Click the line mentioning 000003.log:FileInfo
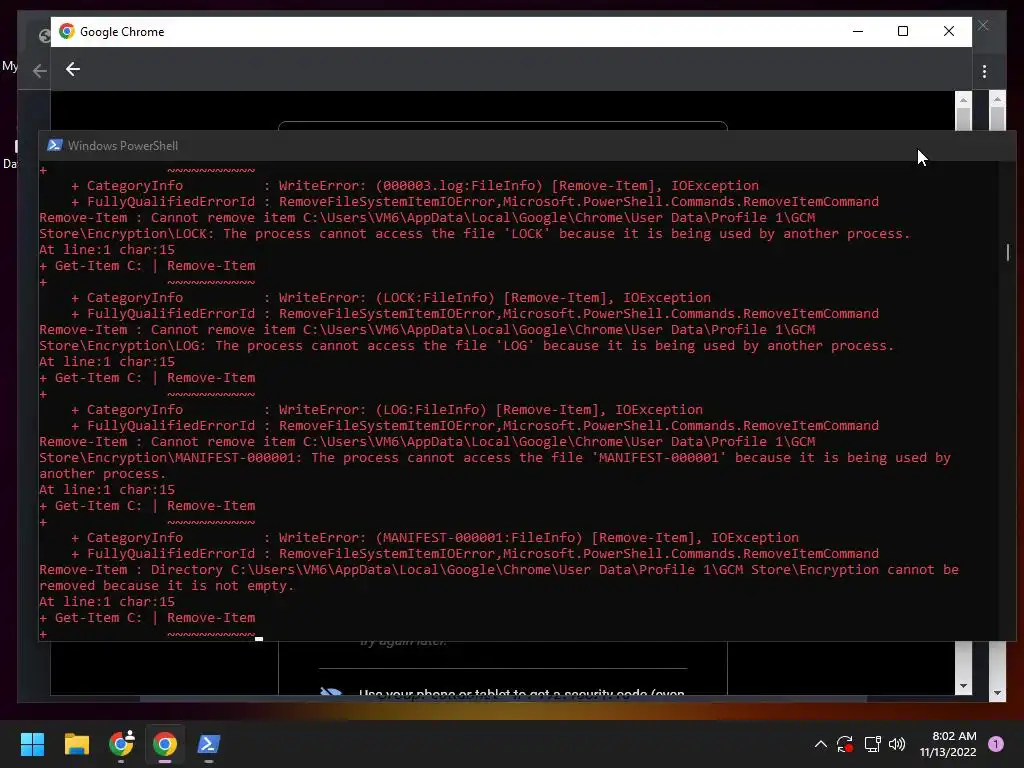The width and height of the screenshot is (1024, 768). point(415,185)
